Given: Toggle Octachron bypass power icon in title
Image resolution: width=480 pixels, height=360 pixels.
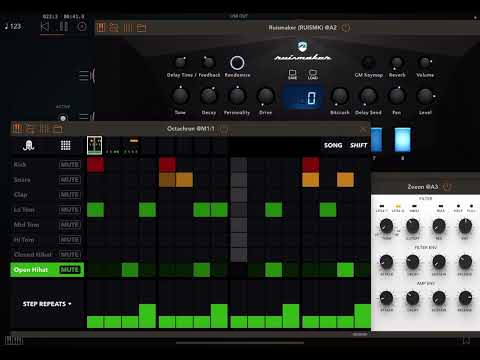Looking at the screenshot, I should click(224, 129).
